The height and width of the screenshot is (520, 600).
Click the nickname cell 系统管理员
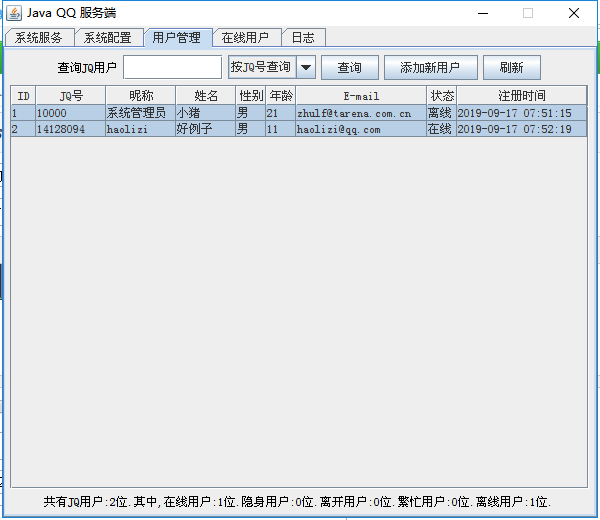point(141,113)
